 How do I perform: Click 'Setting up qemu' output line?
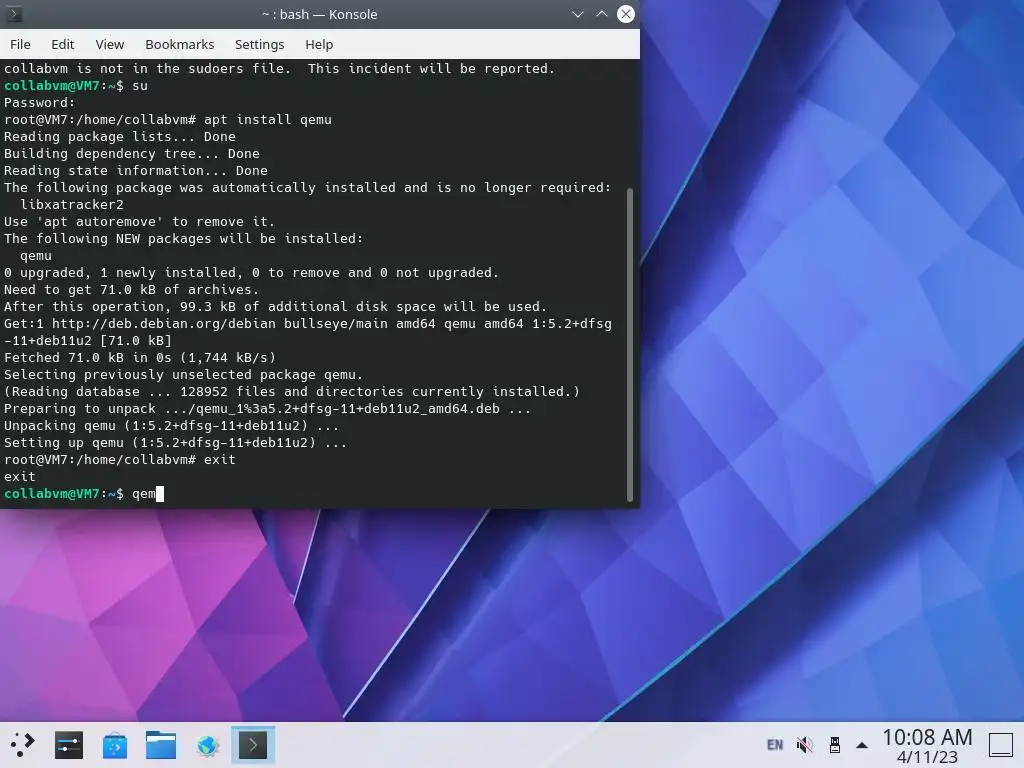(175, 443)
